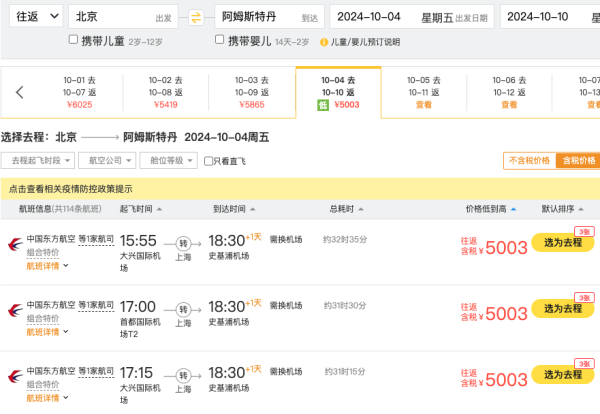Image resolution: width=600 pixels, height=414 pixels.
Task: Sort by total duration arrow
Action: 361,209
